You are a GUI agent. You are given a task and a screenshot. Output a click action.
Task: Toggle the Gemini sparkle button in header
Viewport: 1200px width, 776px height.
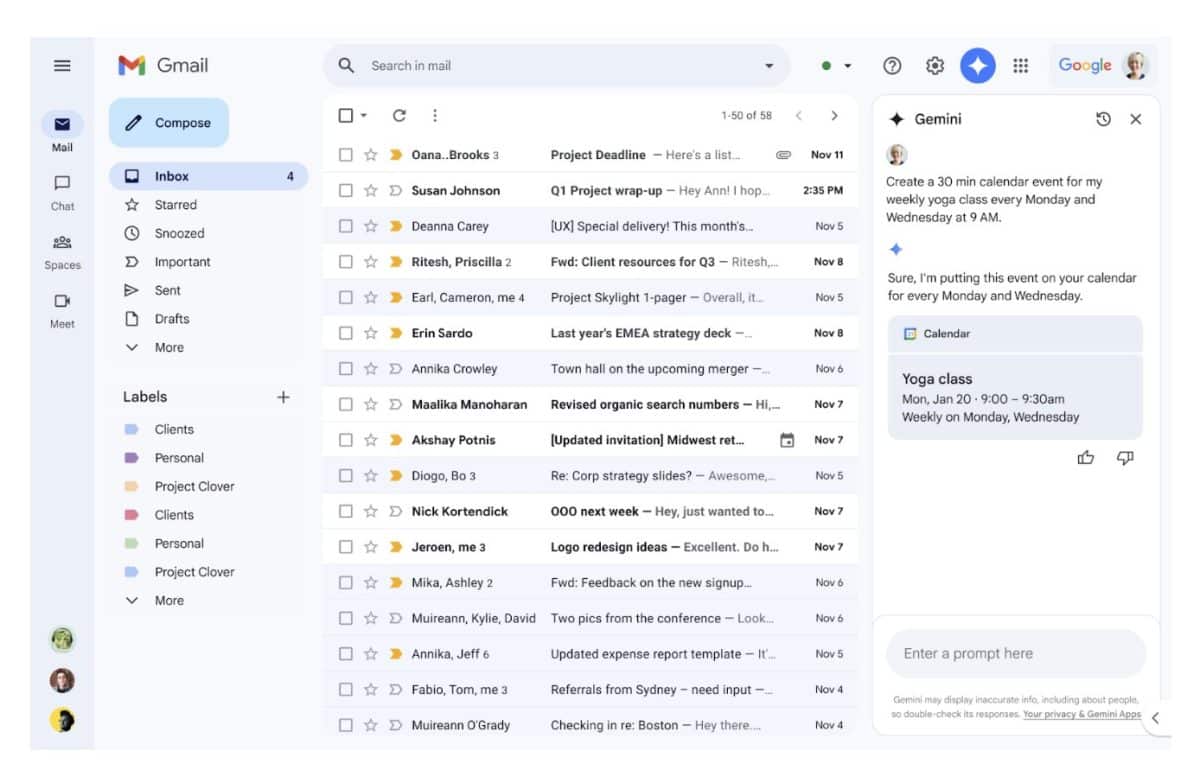(978, 66)
